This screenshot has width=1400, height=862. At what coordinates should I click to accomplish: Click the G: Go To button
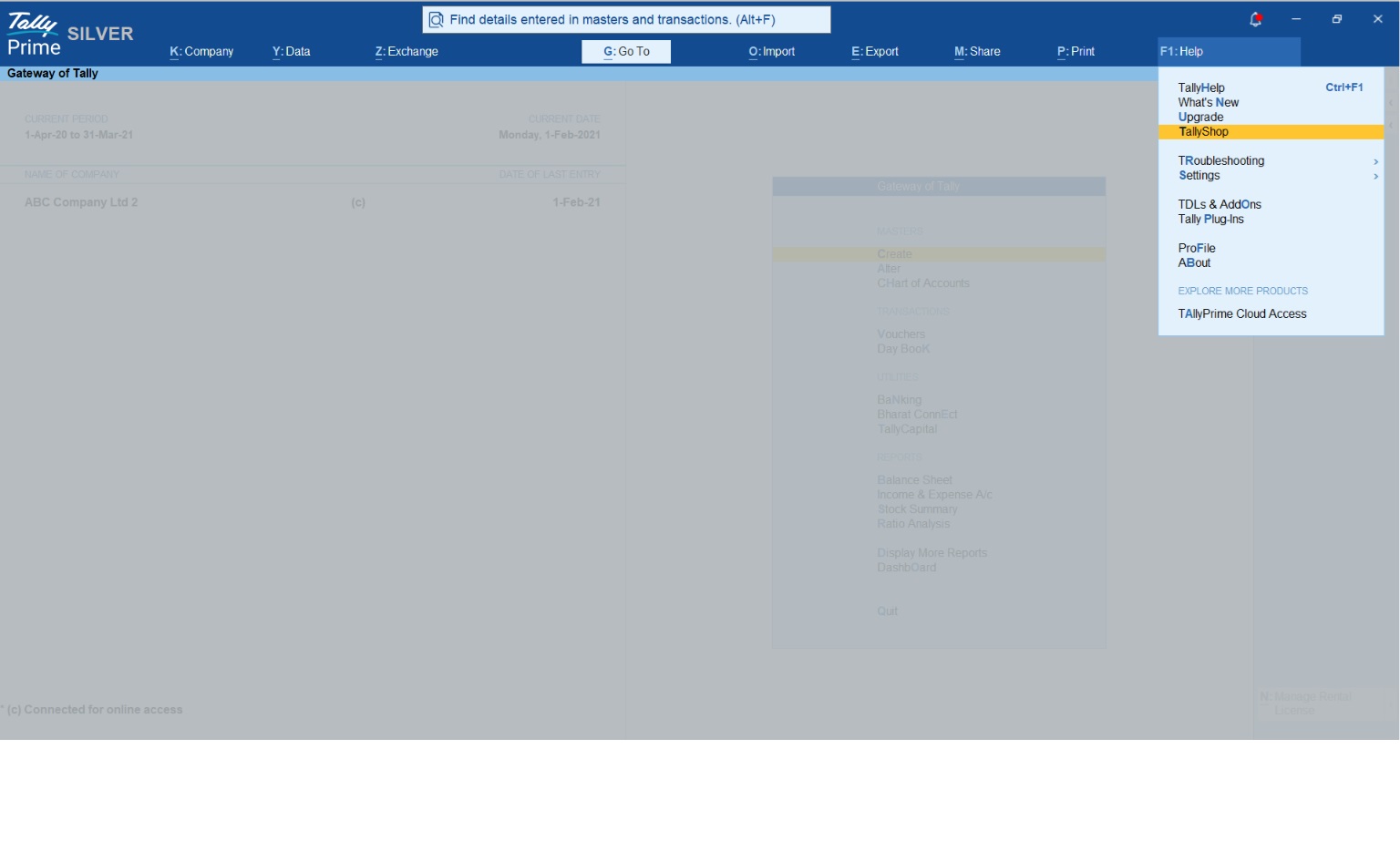click(626, 52)
